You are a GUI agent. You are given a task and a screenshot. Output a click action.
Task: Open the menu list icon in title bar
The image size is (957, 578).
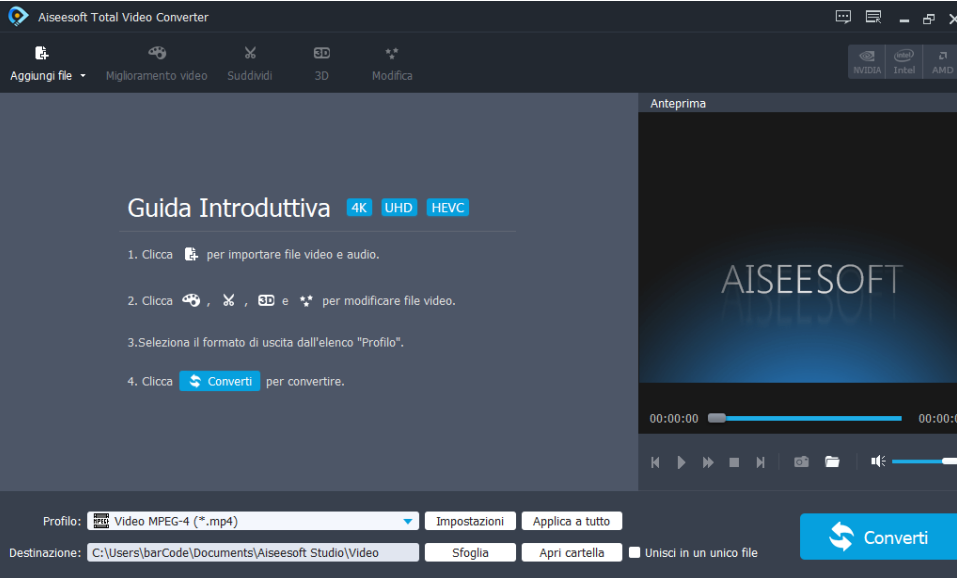[x=873, y=17]
